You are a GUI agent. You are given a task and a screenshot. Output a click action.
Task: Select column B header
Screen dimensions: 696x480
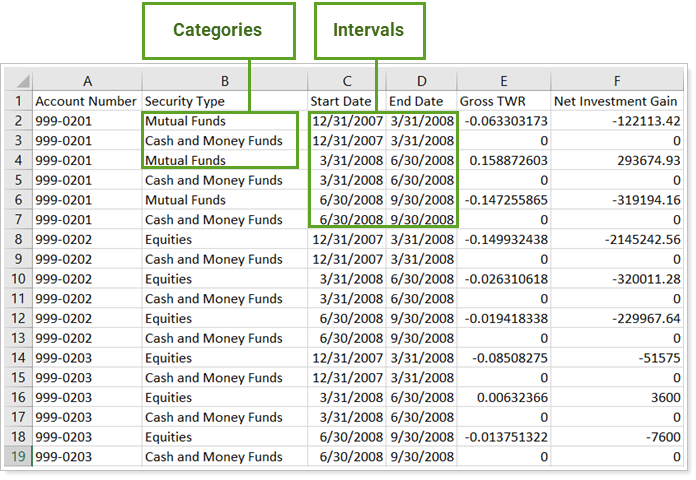pyautogui.click(x=224, y=81)
